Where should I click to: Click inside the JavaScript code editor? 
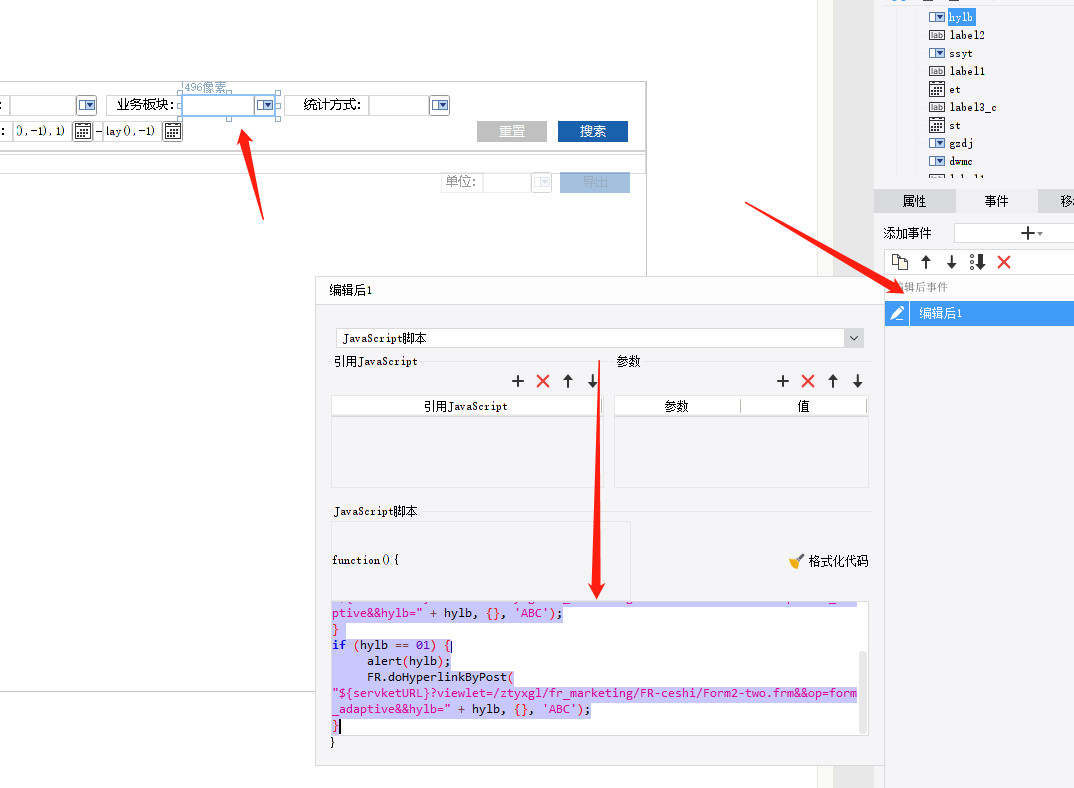tap(595, 668)
